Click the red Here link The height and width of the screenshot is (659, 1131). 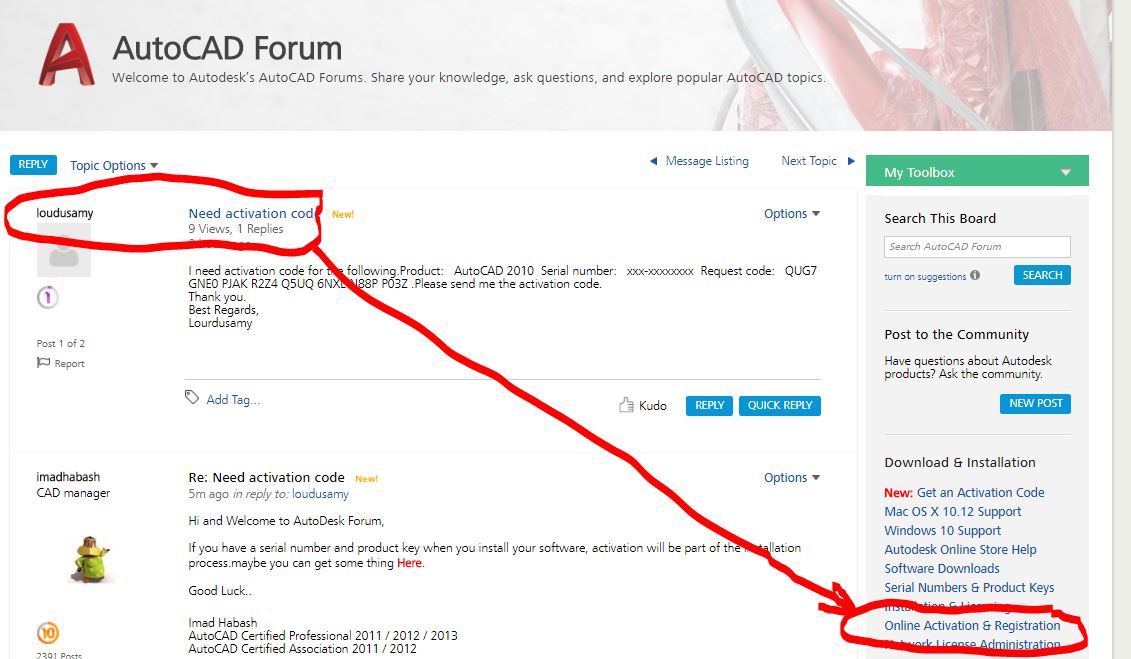tap(410, 563)
